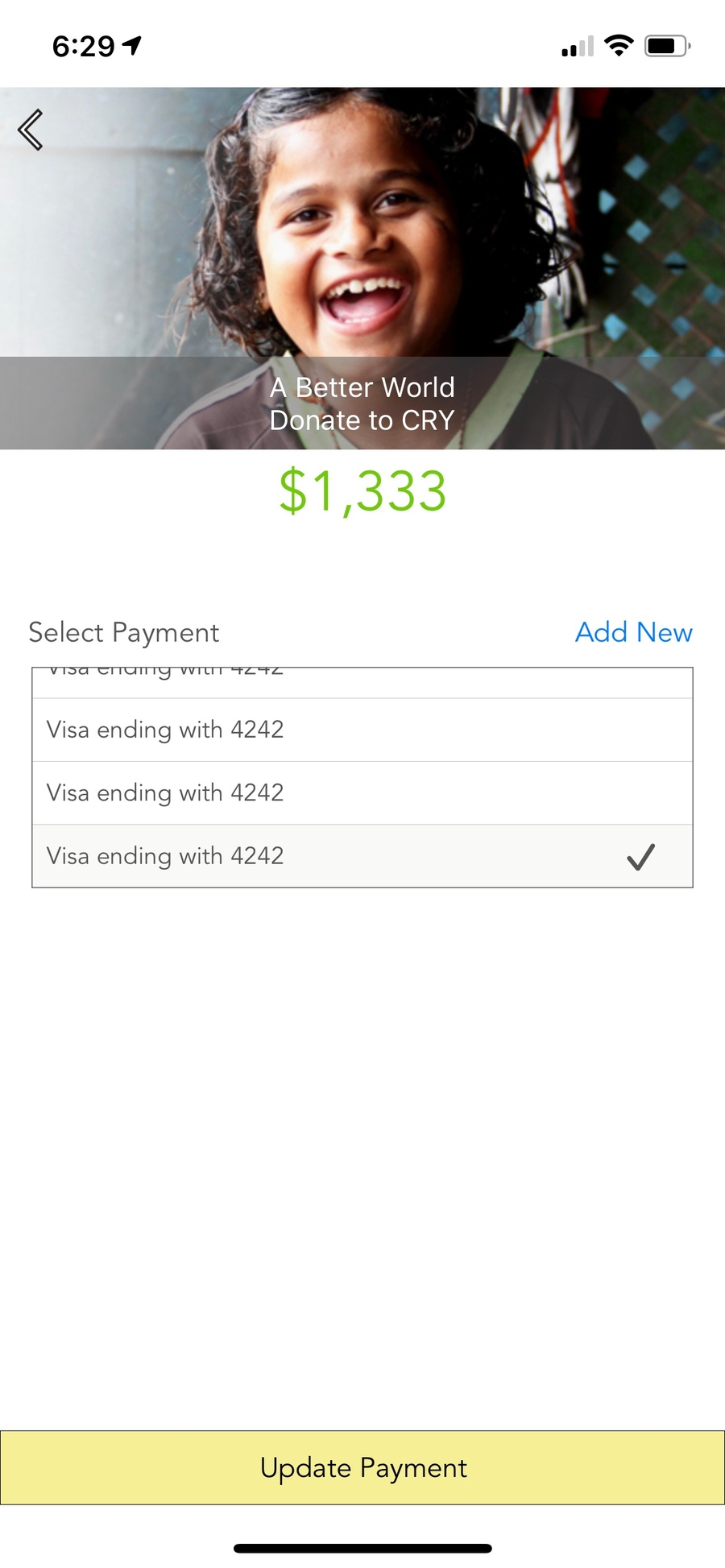
Task: Tap the home indicator bar
Action: 362,1548
